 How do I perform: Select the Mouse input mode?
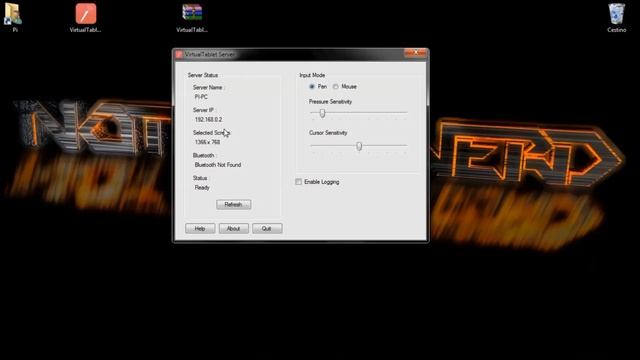pos(336,87)
